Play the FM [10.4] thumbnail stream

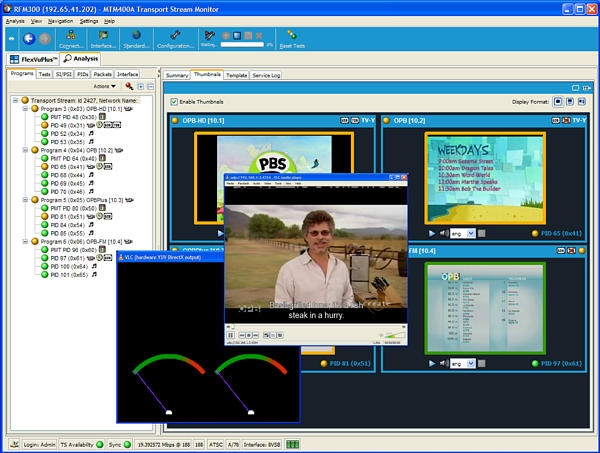pos(432,363)
